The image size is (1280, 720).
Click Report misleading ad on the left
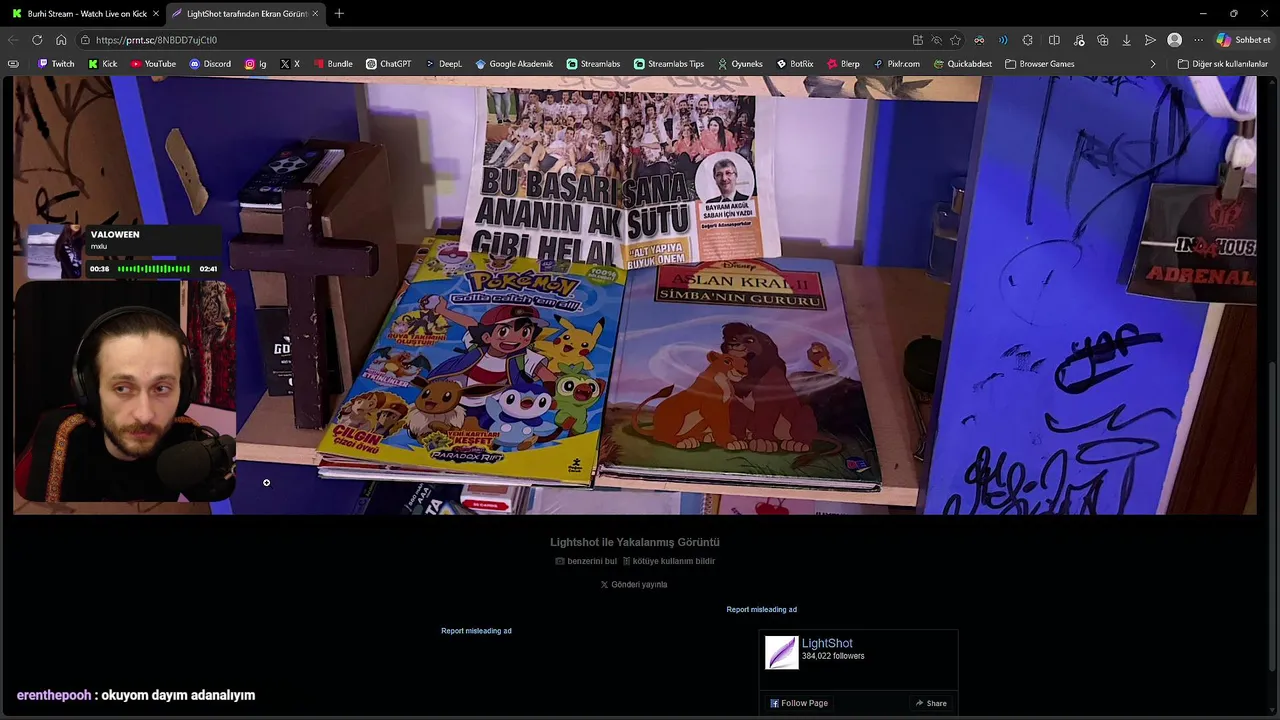coord(476,631)
